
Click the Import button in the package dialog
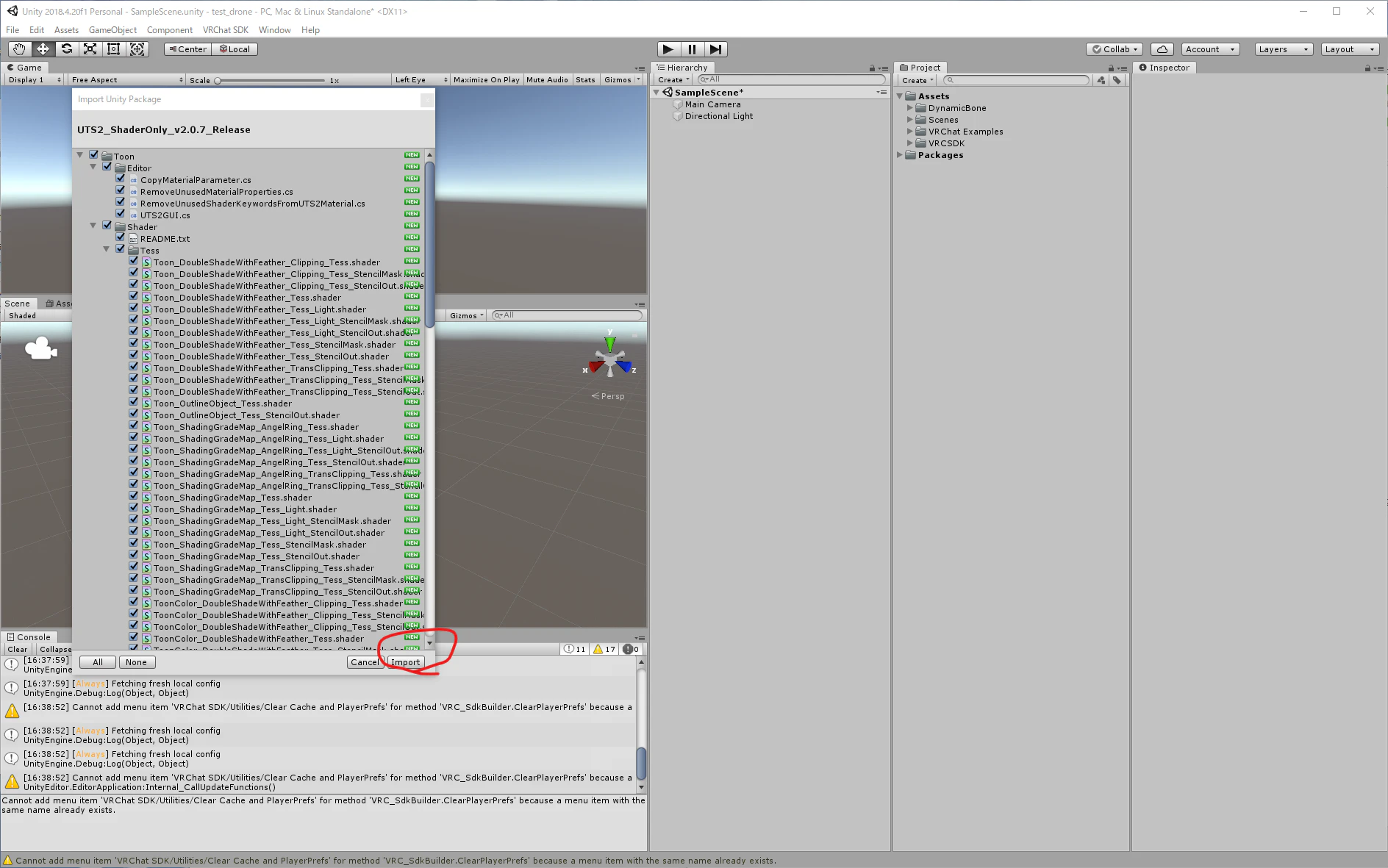(x=405, y=662)
